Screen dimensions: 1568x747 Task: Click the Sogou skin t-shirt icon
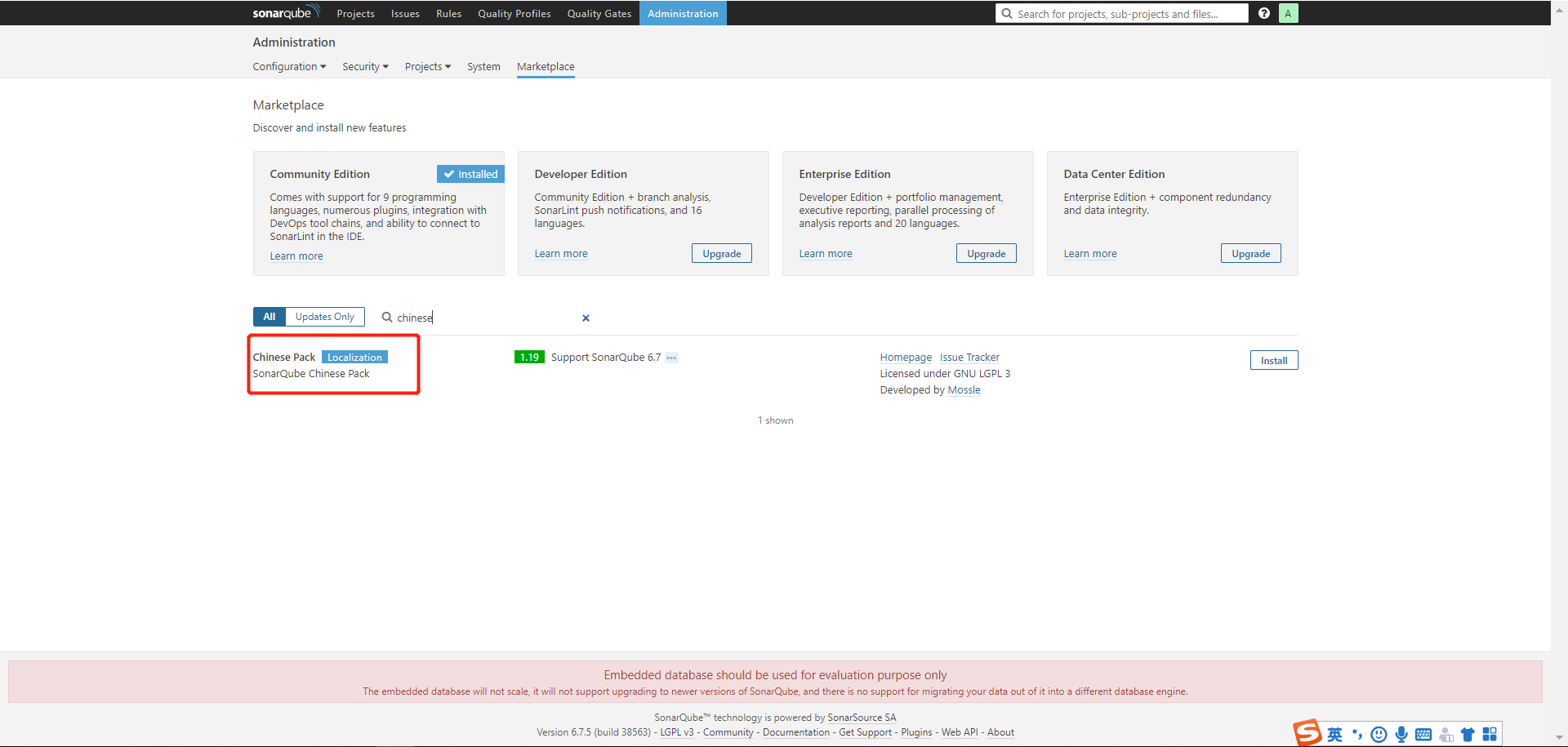[1468, 734]
